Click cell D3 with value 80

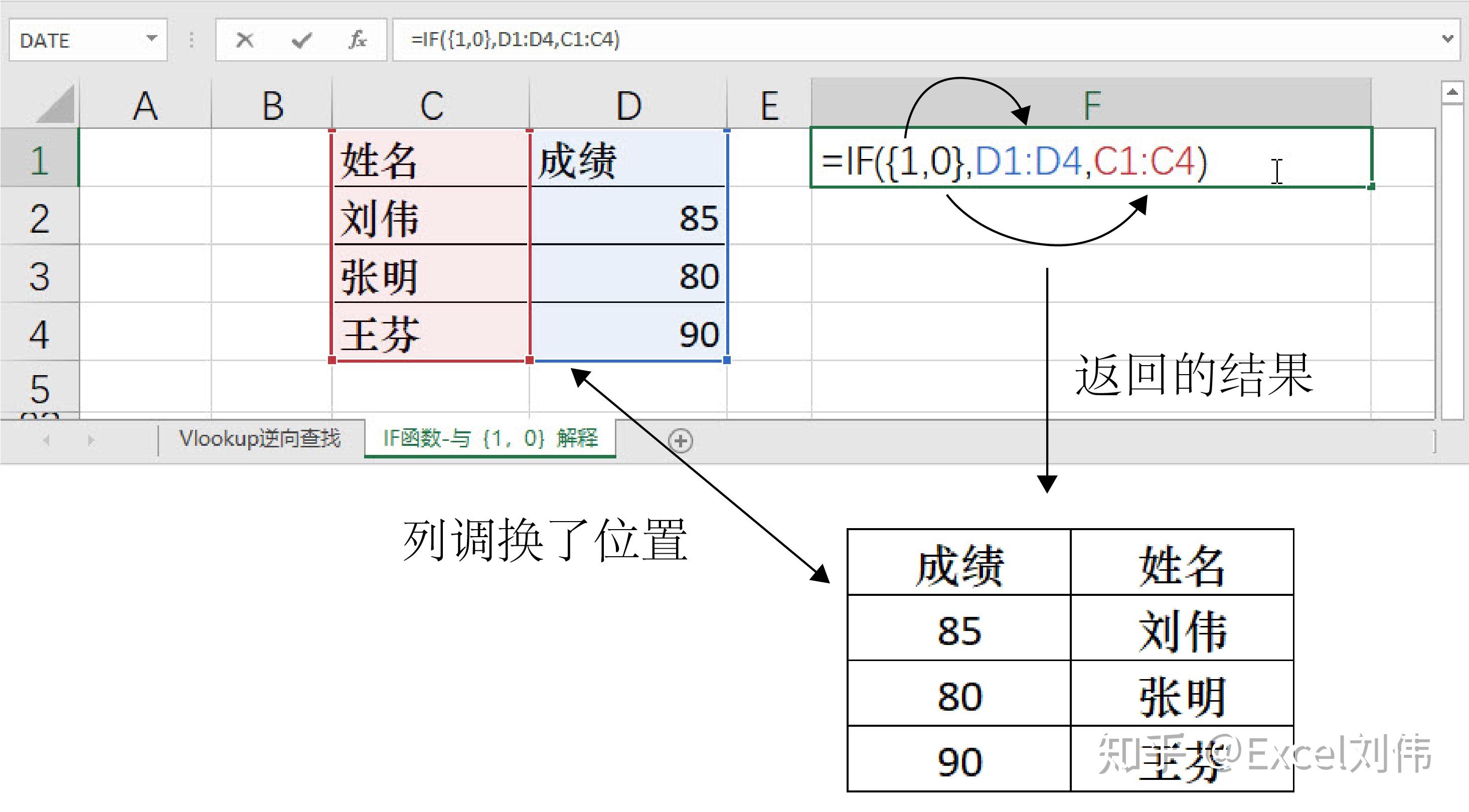click(628, 275)
